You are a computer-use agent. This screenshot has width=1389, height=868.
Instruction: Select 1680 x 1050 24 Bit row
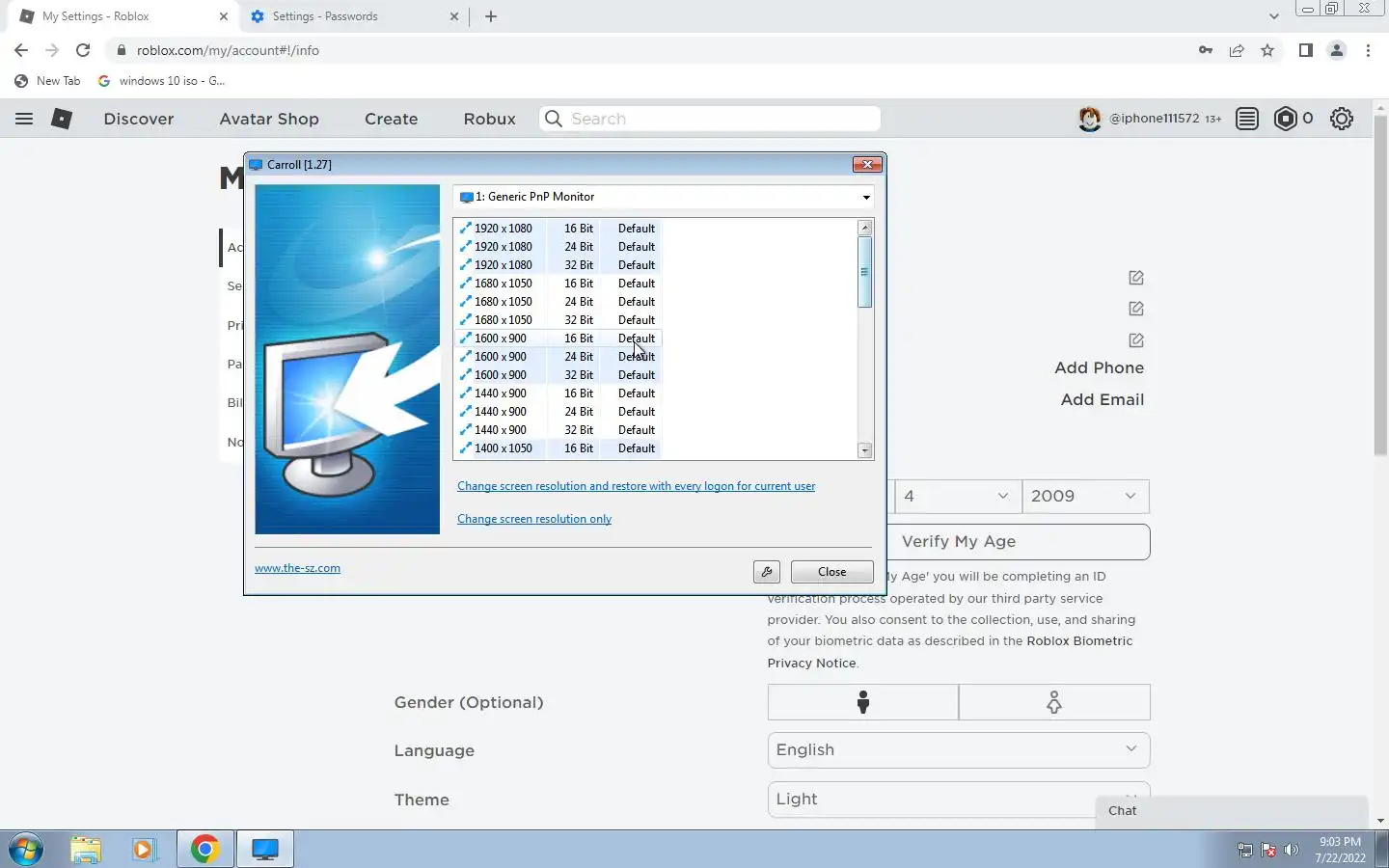pos(558,302)
